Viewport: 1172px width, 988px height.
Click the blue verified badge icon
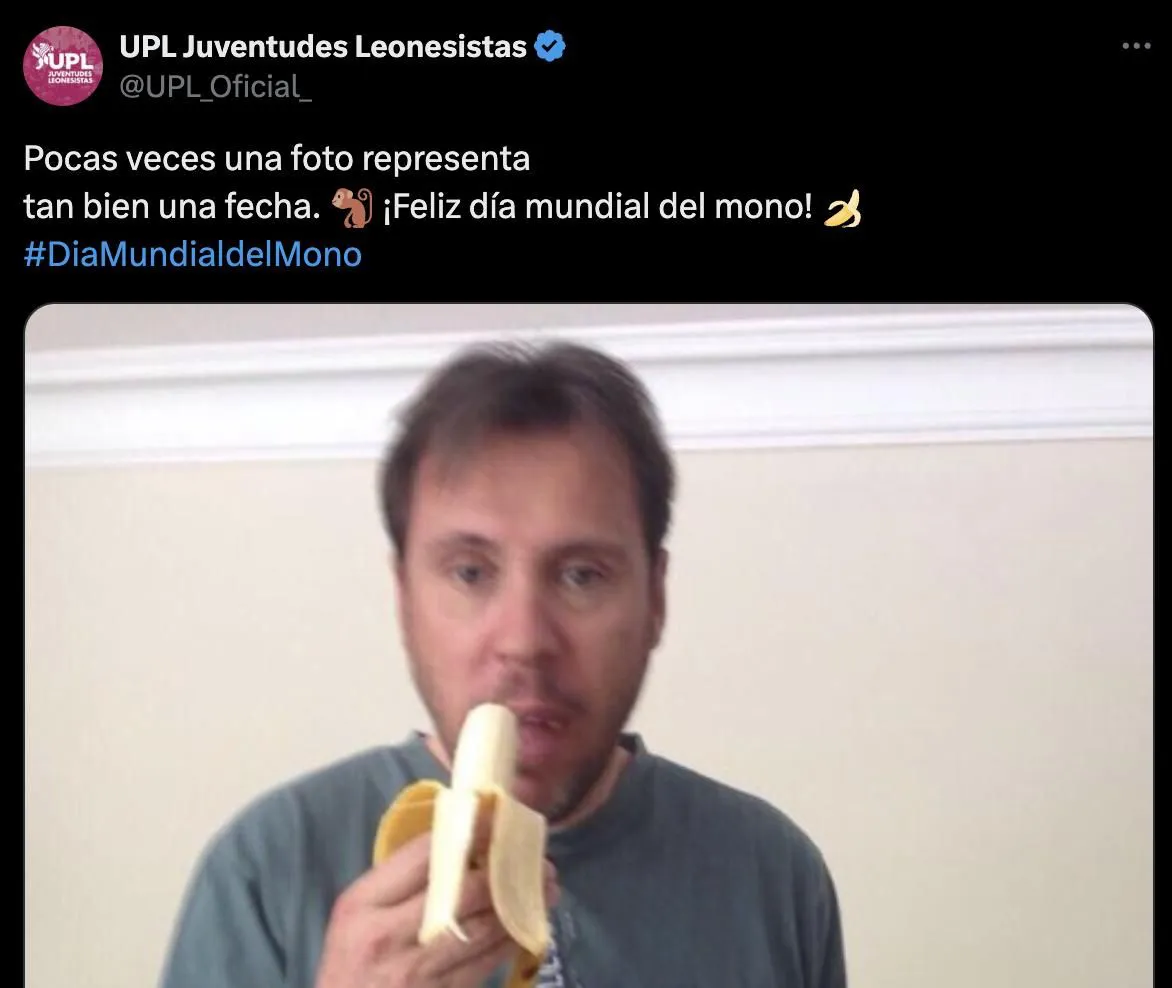pos(551,46)
